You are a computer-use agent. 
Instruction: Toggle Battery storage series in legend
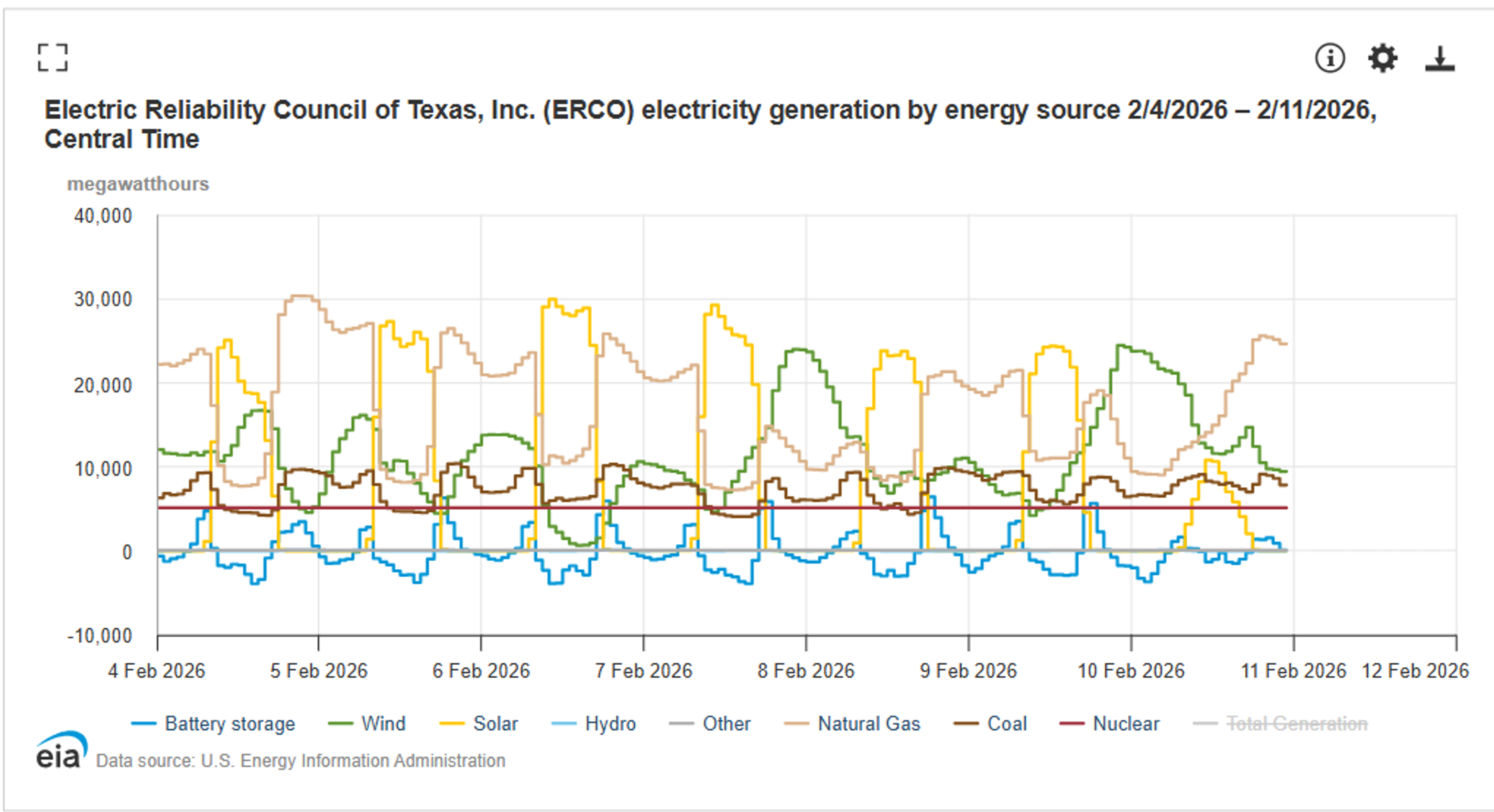[230, 724]
